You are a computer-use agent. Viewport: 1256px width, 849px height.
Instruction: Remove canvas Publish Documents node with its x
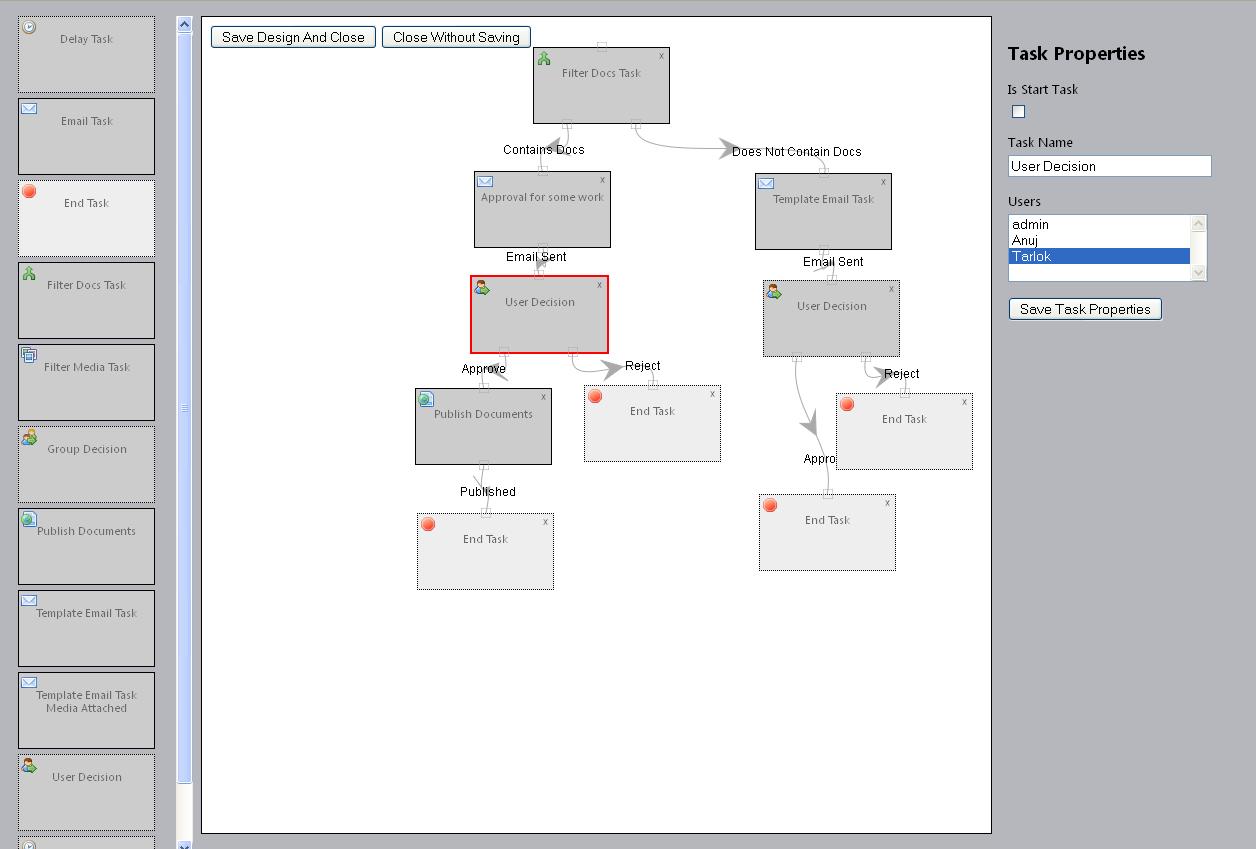click(544, 397)
